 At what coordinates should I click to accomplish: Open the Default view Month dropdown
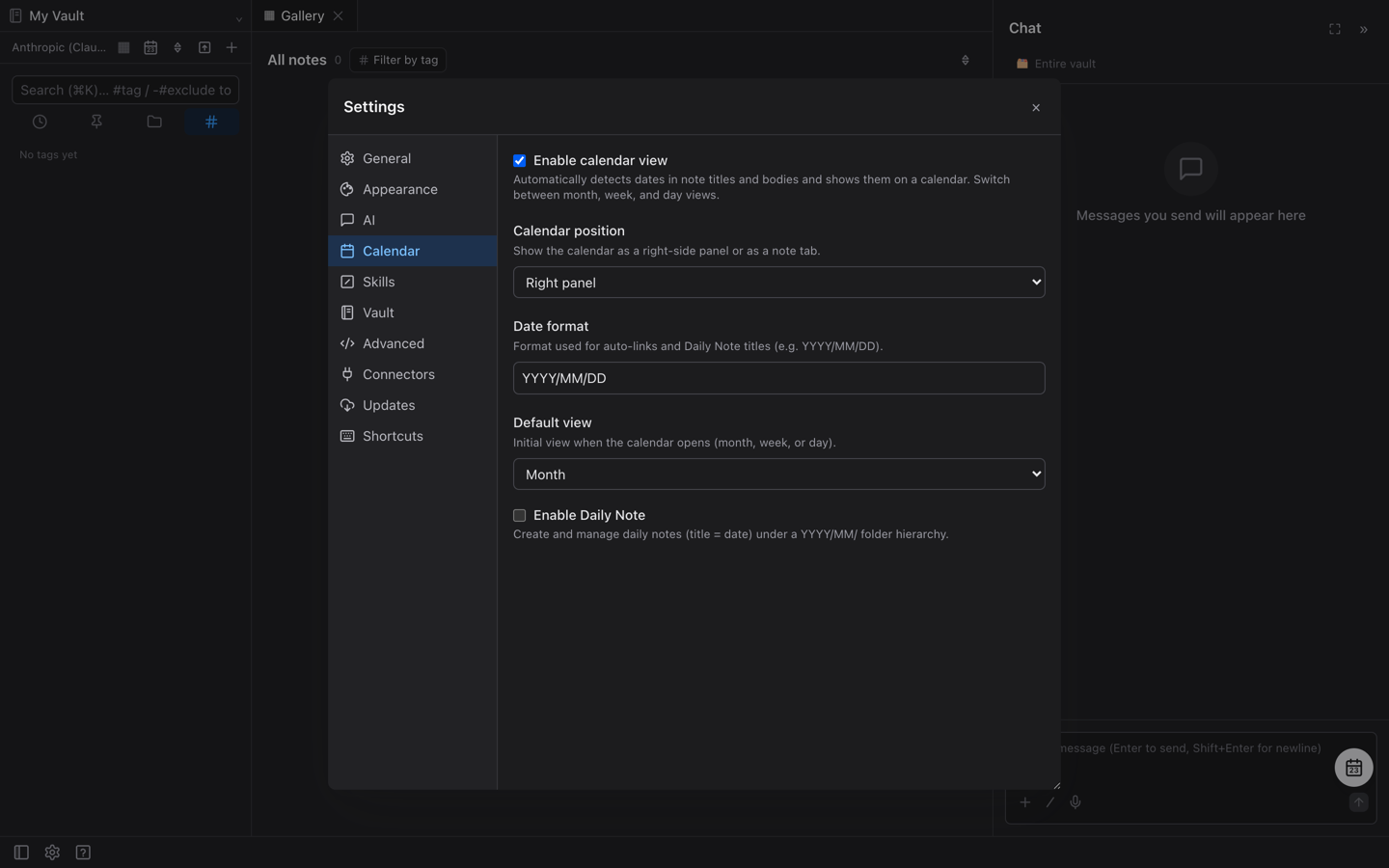click(x=778, y=474)
